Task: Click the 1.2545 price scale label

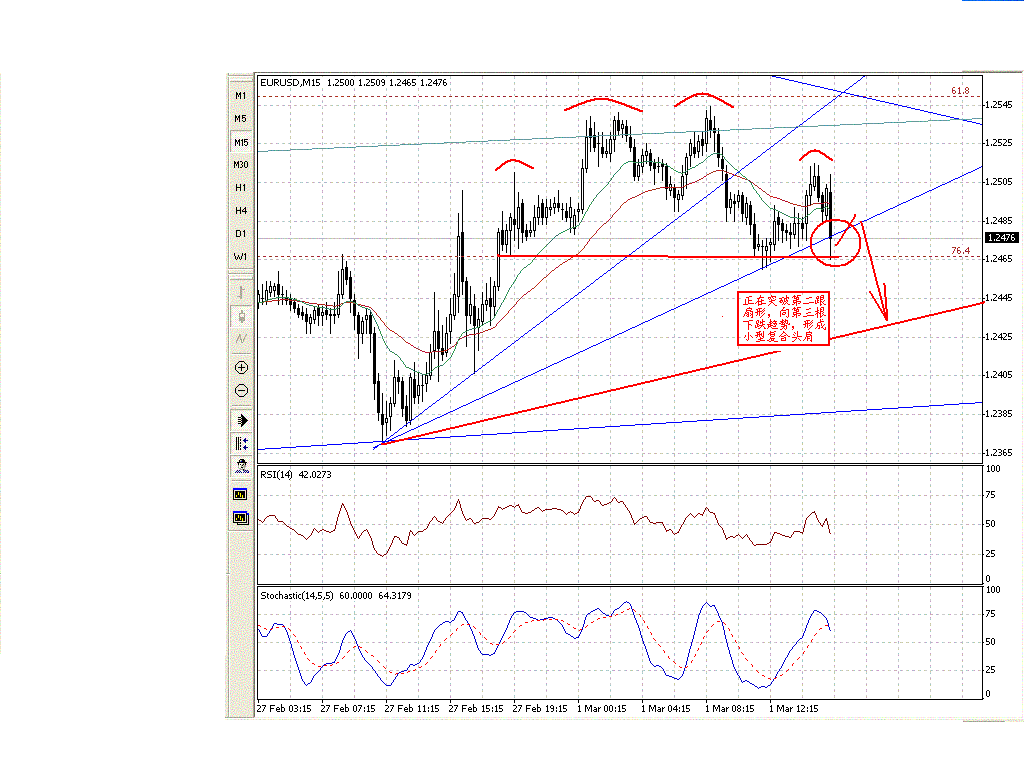Action: pyautogui.click(x=999, y=104)
